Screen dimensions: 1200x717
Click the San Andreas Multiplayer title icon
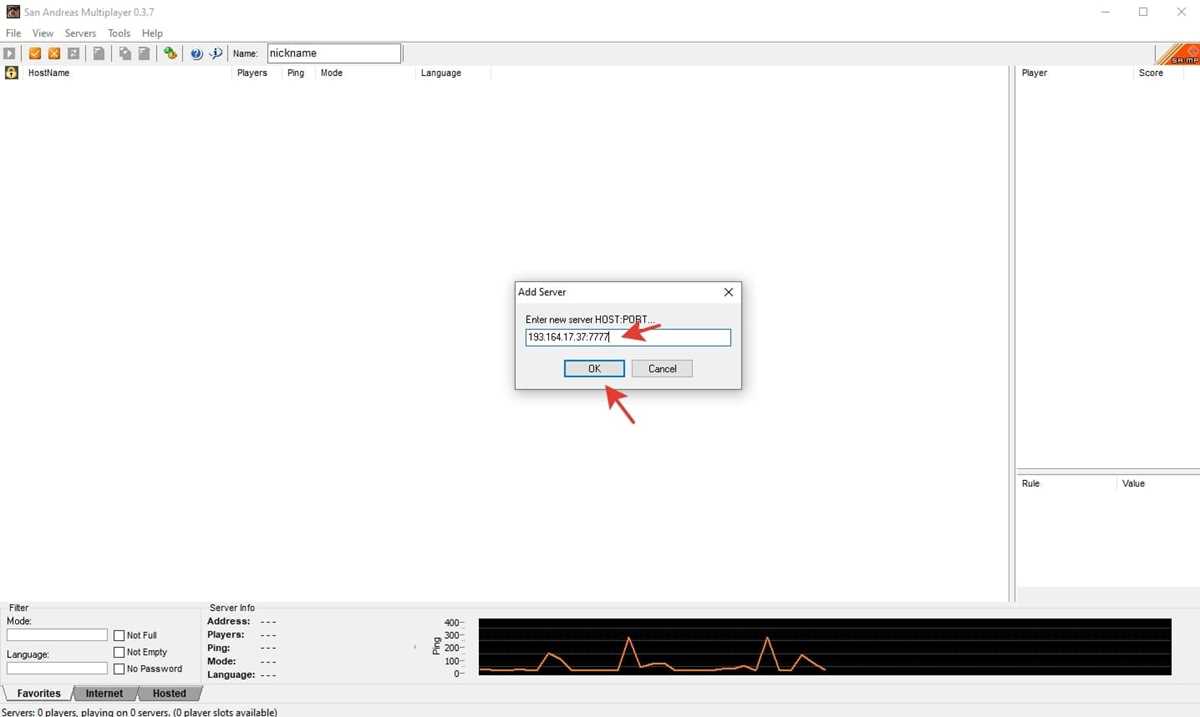(12, 12)
